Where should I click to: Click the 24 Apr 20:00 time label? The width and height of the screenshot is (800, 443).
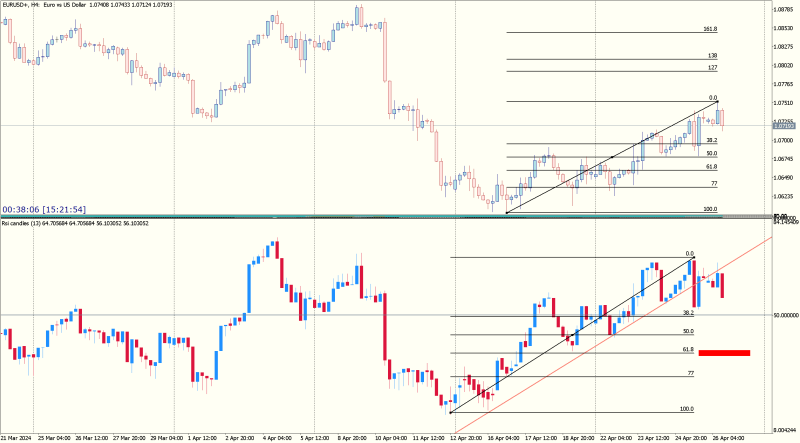(691, 438)
